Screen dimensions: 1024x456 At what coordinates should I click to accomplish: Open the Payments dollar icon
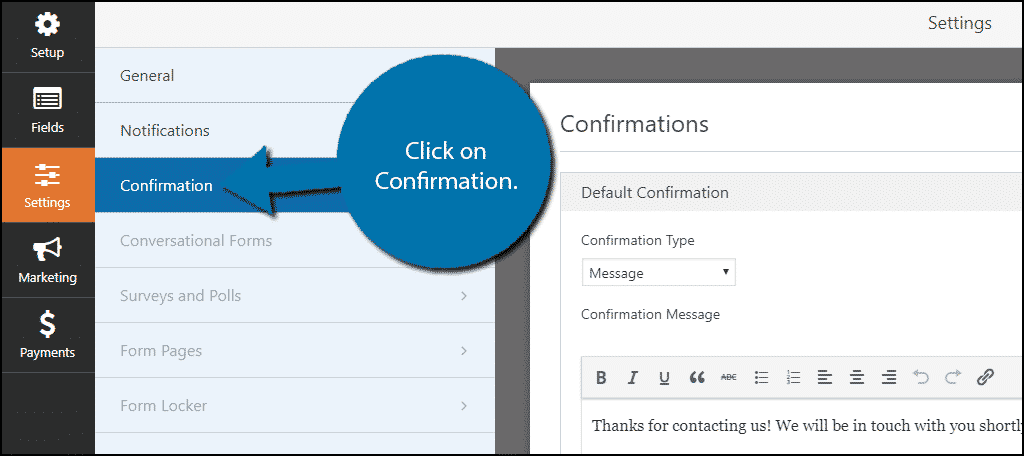coord(47,325)
